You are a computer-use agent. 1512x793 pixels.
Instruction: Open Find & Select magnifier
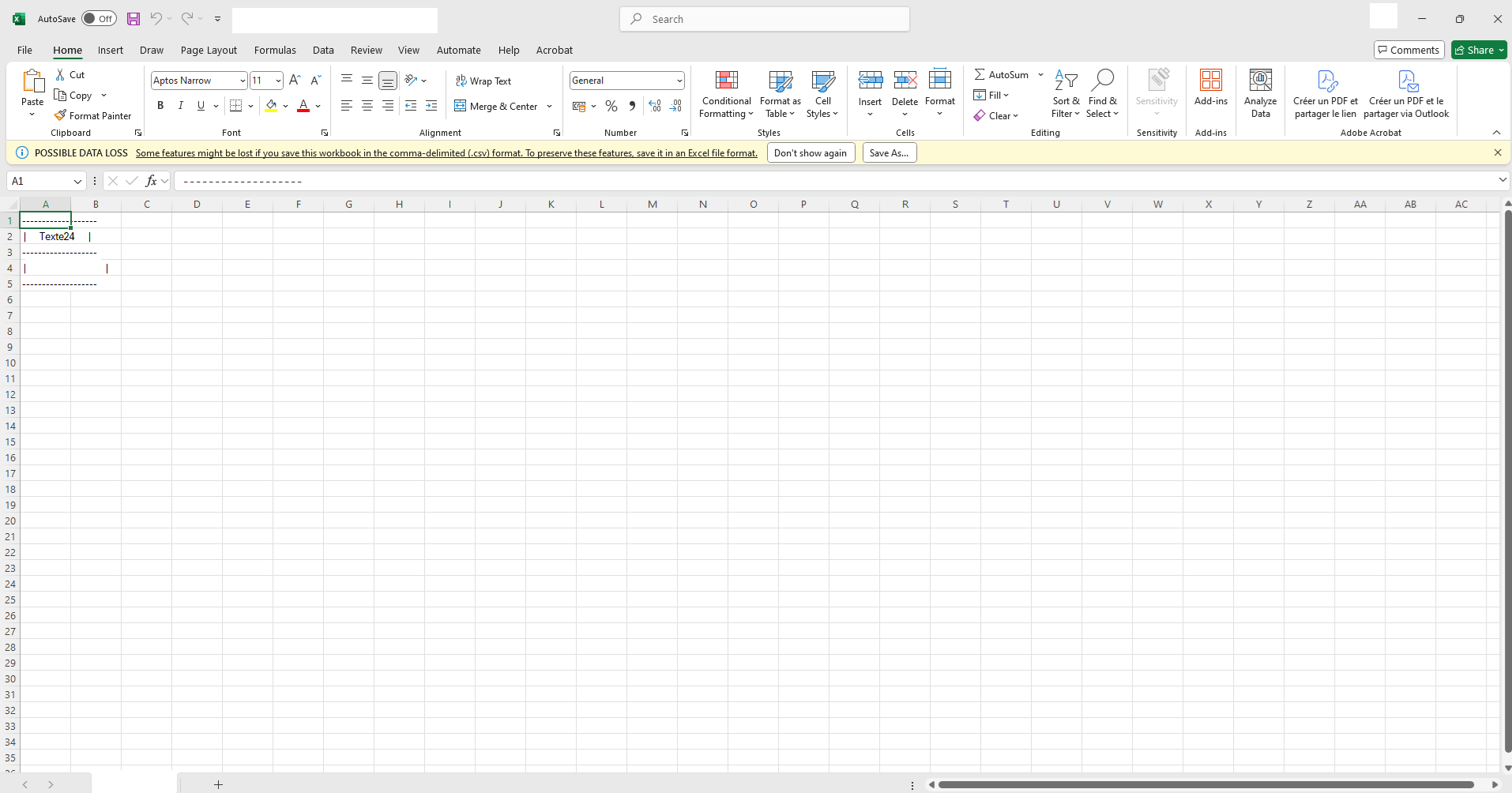[x=1103, y=93]
